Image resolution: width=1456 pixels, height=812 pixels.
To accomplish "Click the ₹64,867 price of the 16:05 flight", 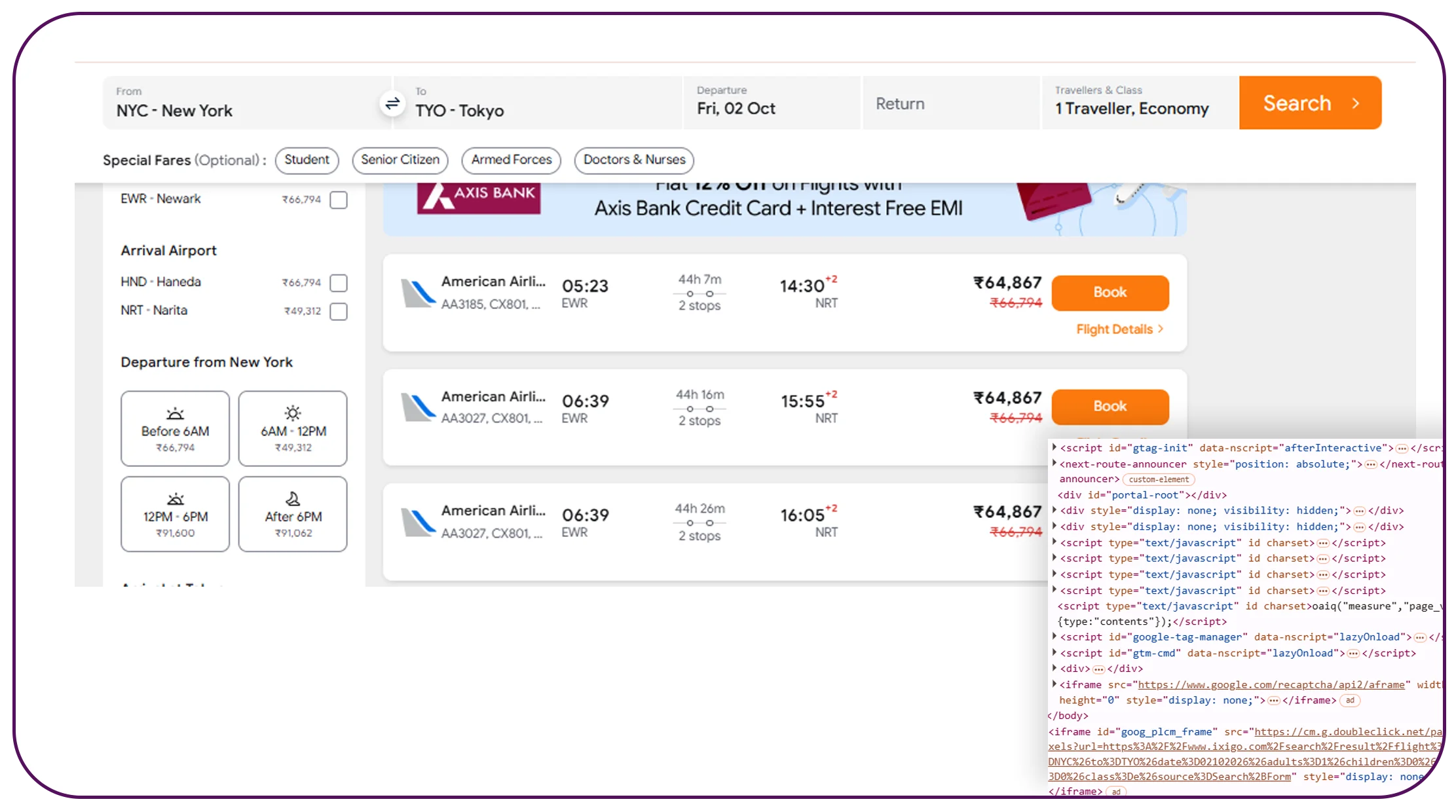I will (1007, 512).
